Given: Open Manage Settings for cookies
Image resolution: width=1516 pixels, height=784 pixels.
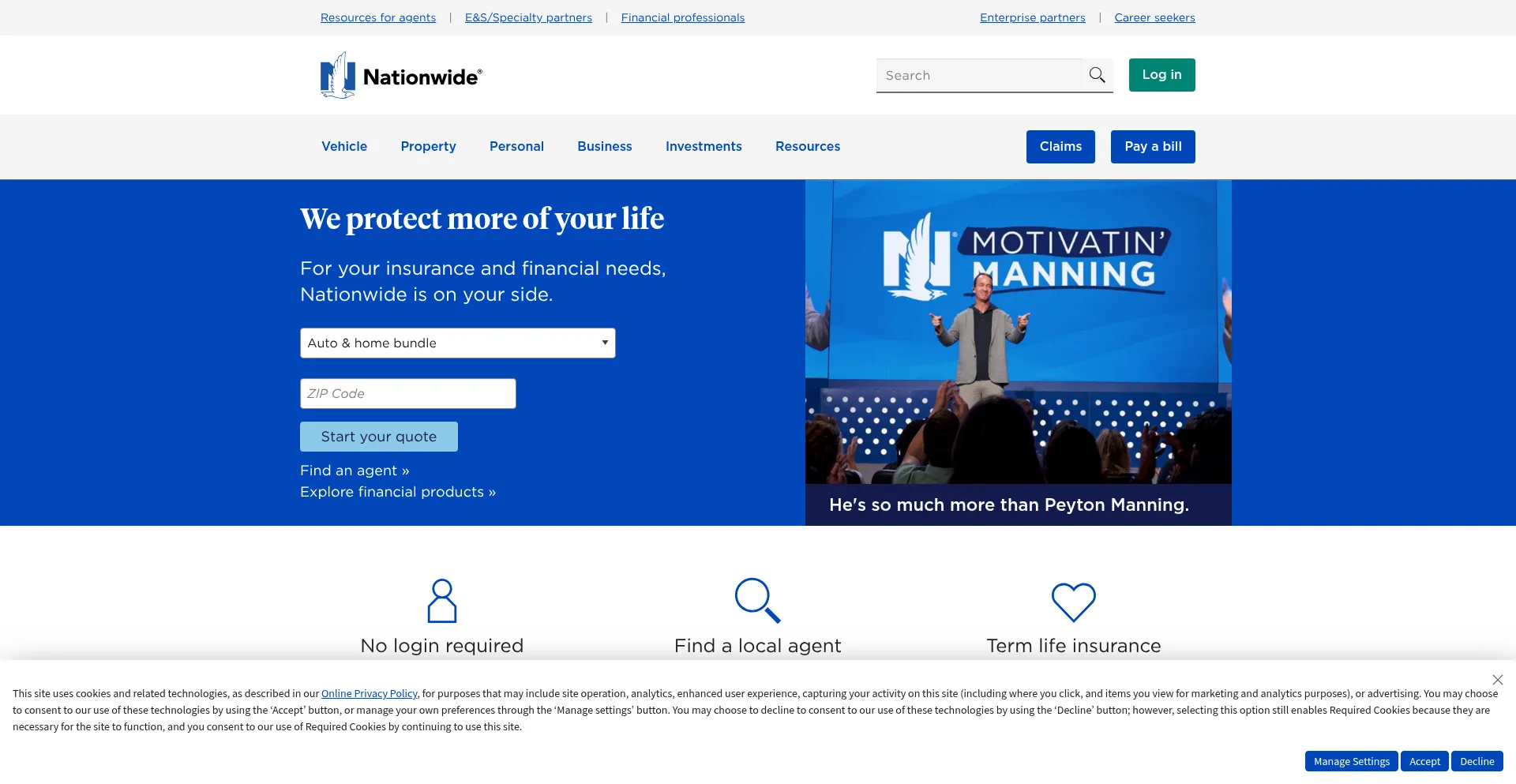Looking at the screenshot, I should 1352,761.
